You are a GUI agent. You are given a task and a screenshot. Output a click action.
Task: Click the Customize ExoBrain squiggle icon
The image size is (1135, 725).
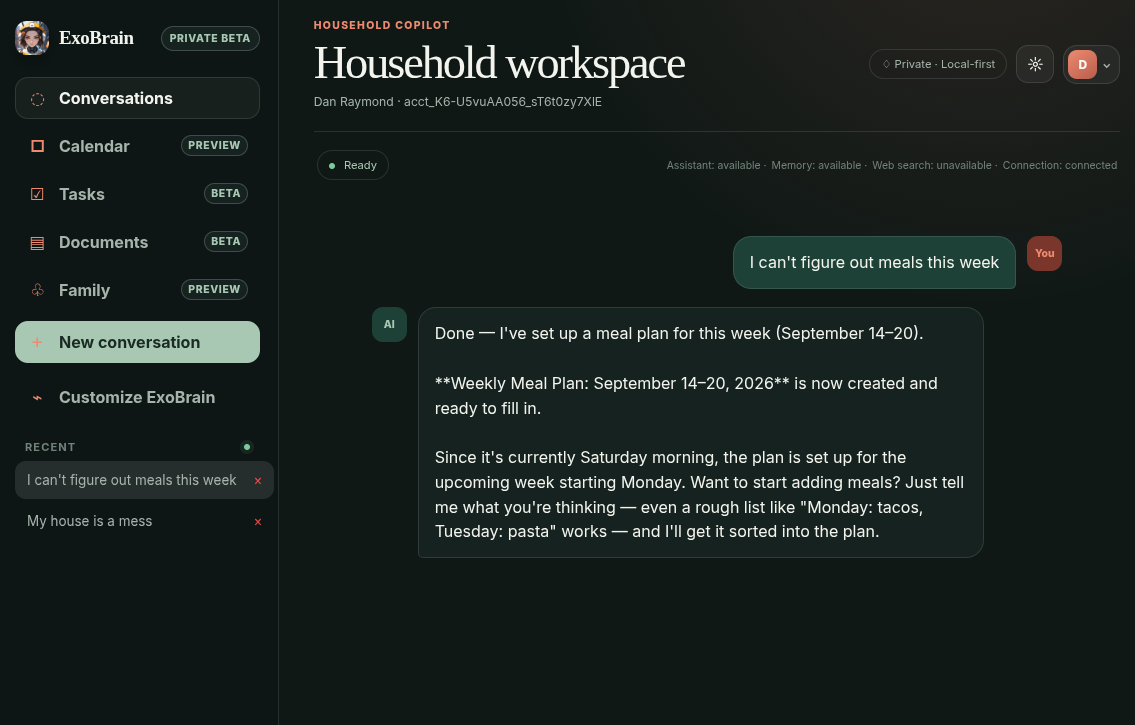click(x=38, y=397)
